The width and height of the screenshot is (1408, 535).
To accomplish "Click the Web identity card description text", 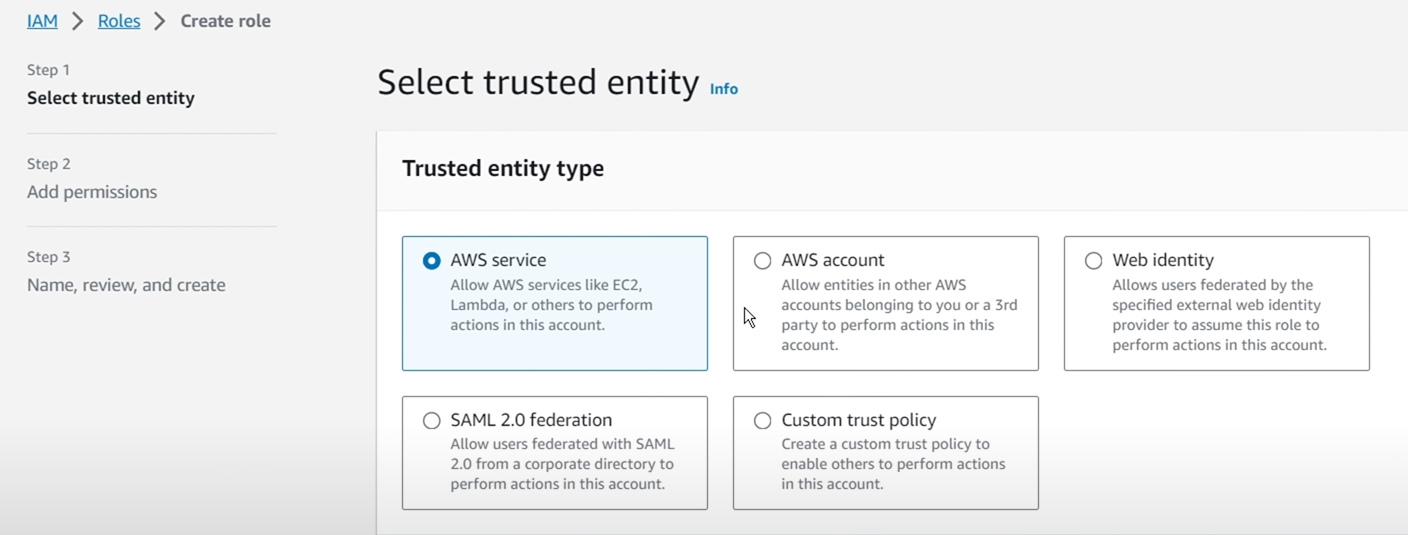I will coord(1219,315).
